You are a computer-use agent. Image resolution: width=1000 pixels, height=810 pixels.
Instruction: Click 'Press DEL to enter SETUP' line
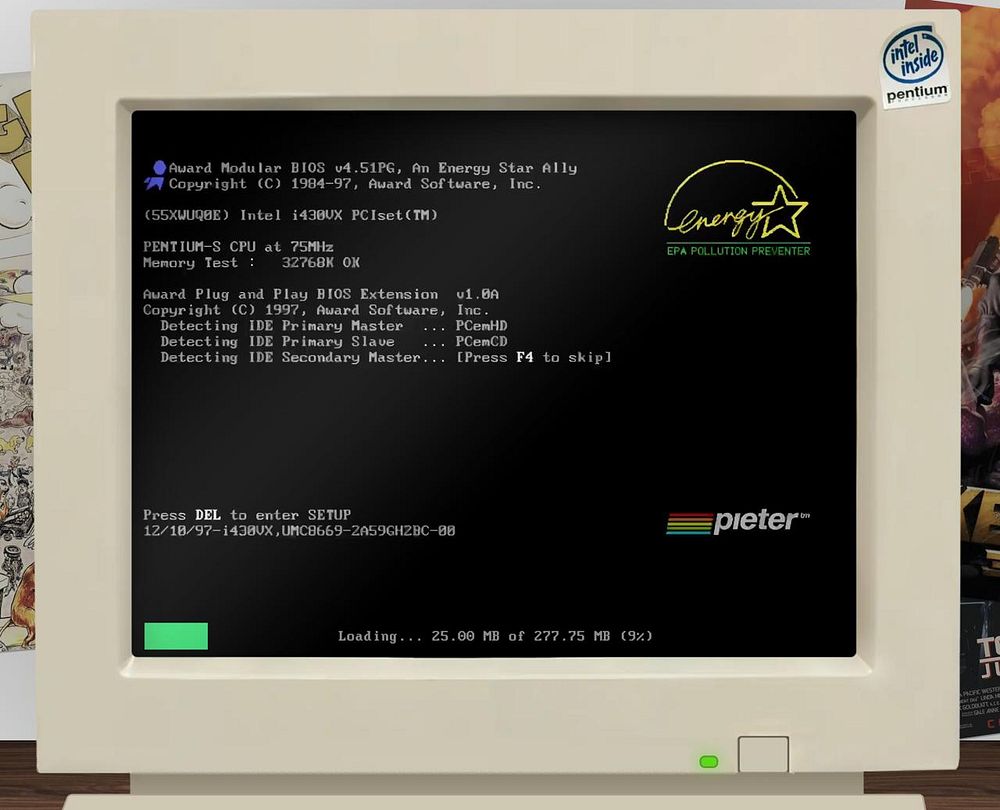click(x=247, y=515)
